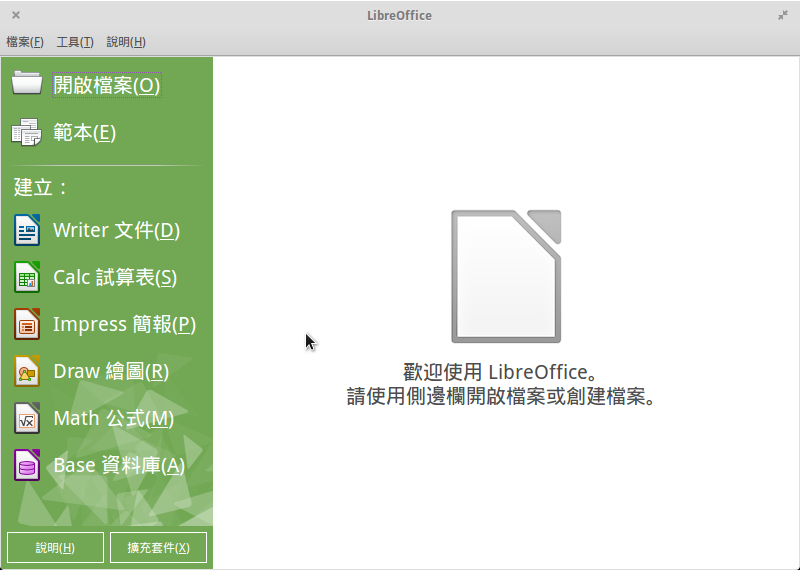Create a new Impress 簡報(P)

tap(124, 324)
